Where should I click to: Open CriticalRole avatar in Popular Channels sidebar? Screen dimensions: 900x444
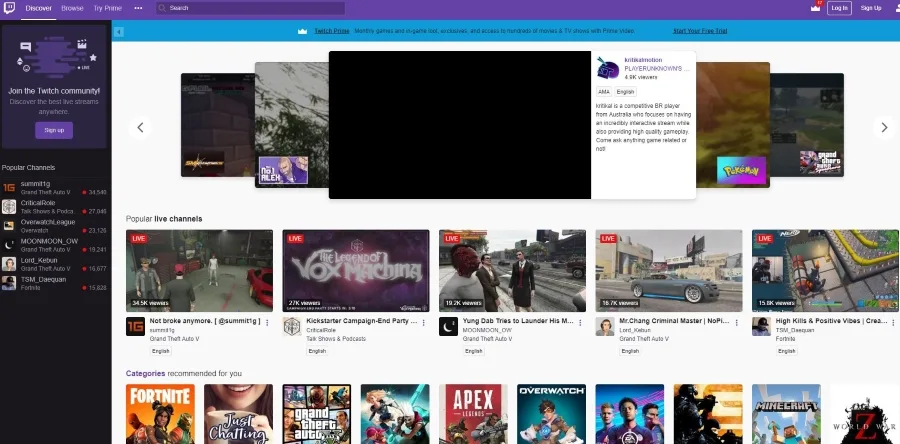click(x=9, y=207)
